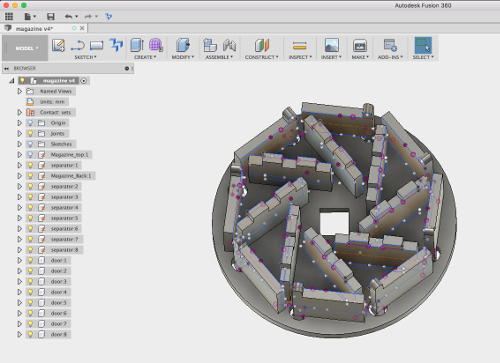This screenshot has width=500, height=363.
Task: Open the MODIFY menu
Action: 183,57
